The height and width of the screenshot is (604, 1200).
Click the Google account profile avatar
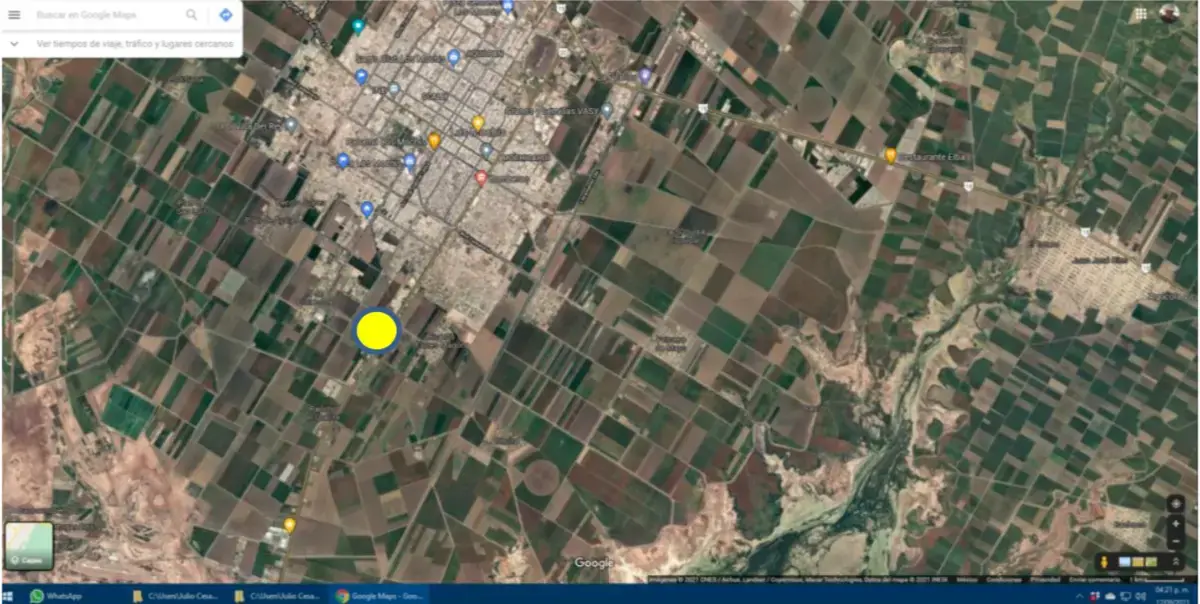pos(1169,13)
